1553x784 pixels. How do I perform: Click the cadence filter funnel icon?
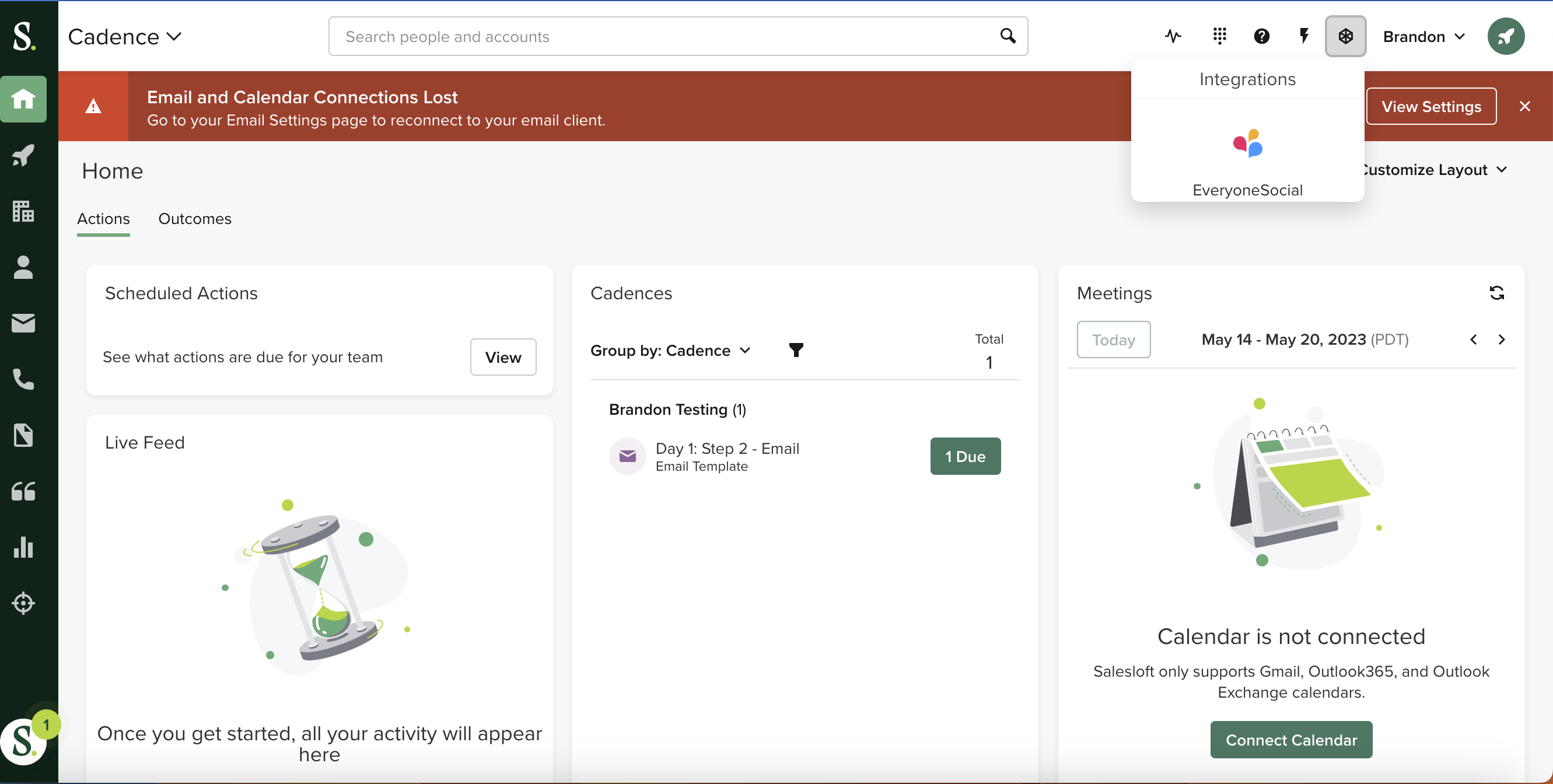pyautogui.click(x=796, y=350)
